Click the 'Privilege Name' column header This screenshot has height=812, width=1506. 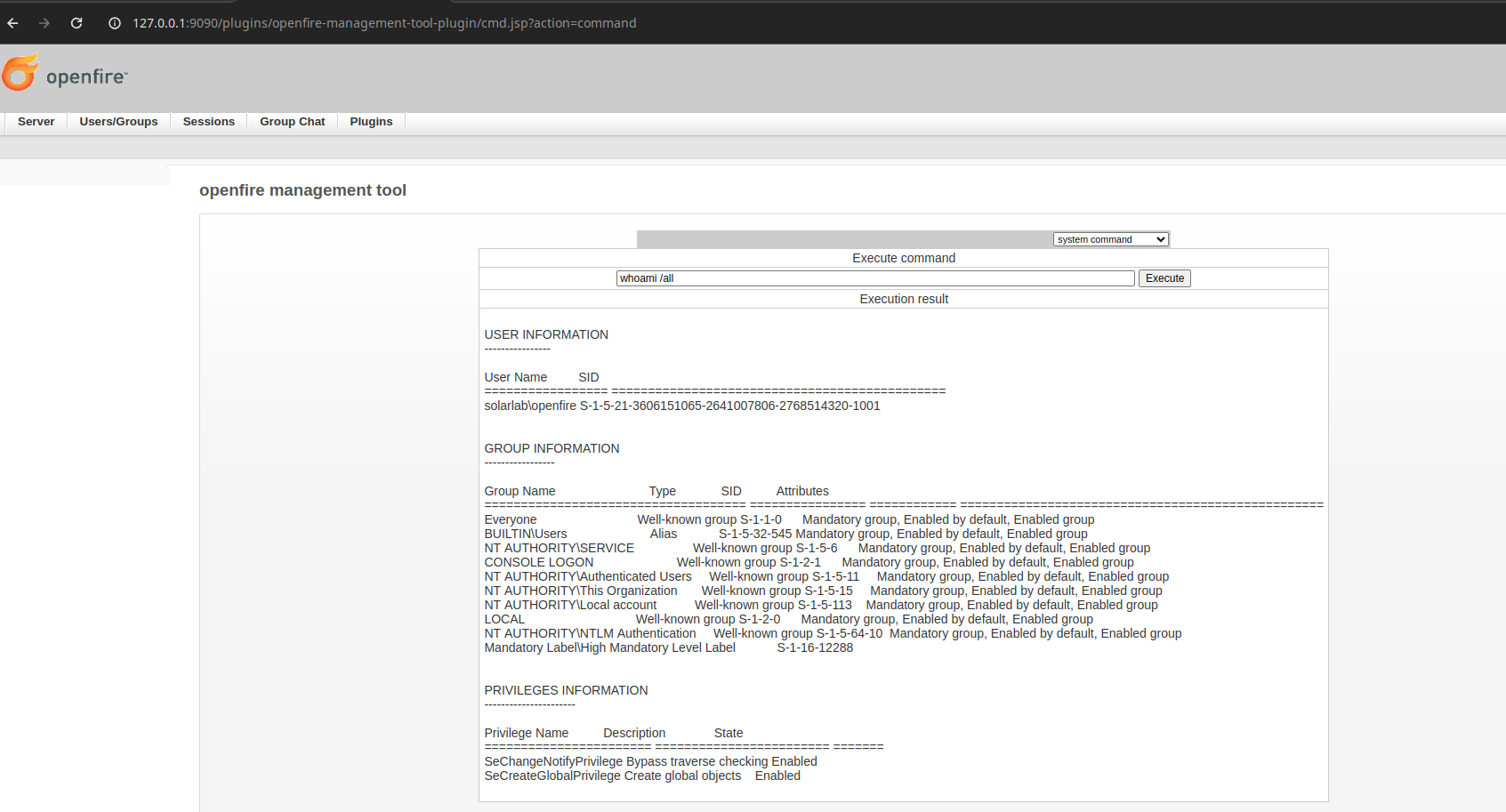click(x=526, y=733)
